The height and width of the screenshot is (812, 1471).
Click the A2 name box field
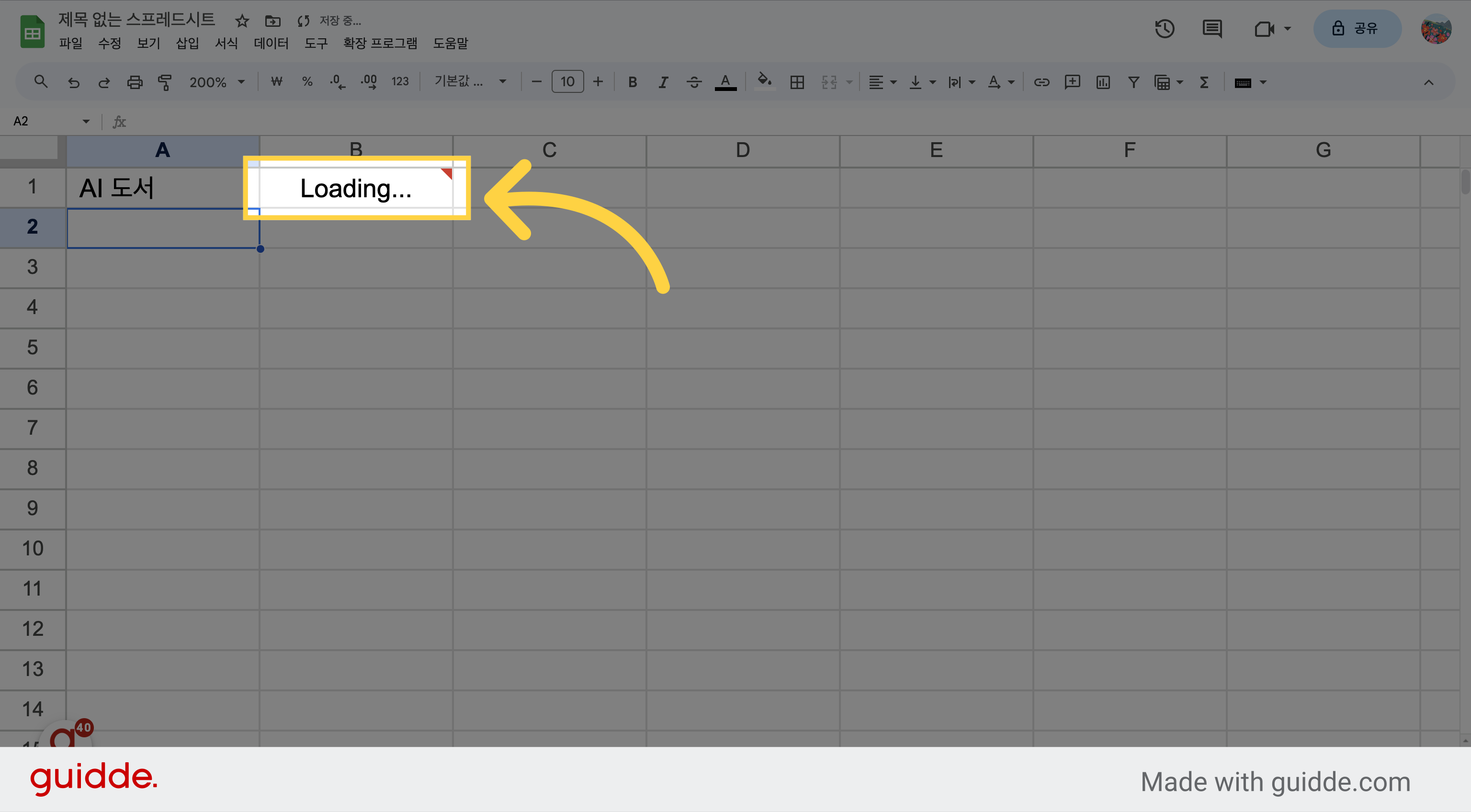pyautogui.click(x=50, y=121)
